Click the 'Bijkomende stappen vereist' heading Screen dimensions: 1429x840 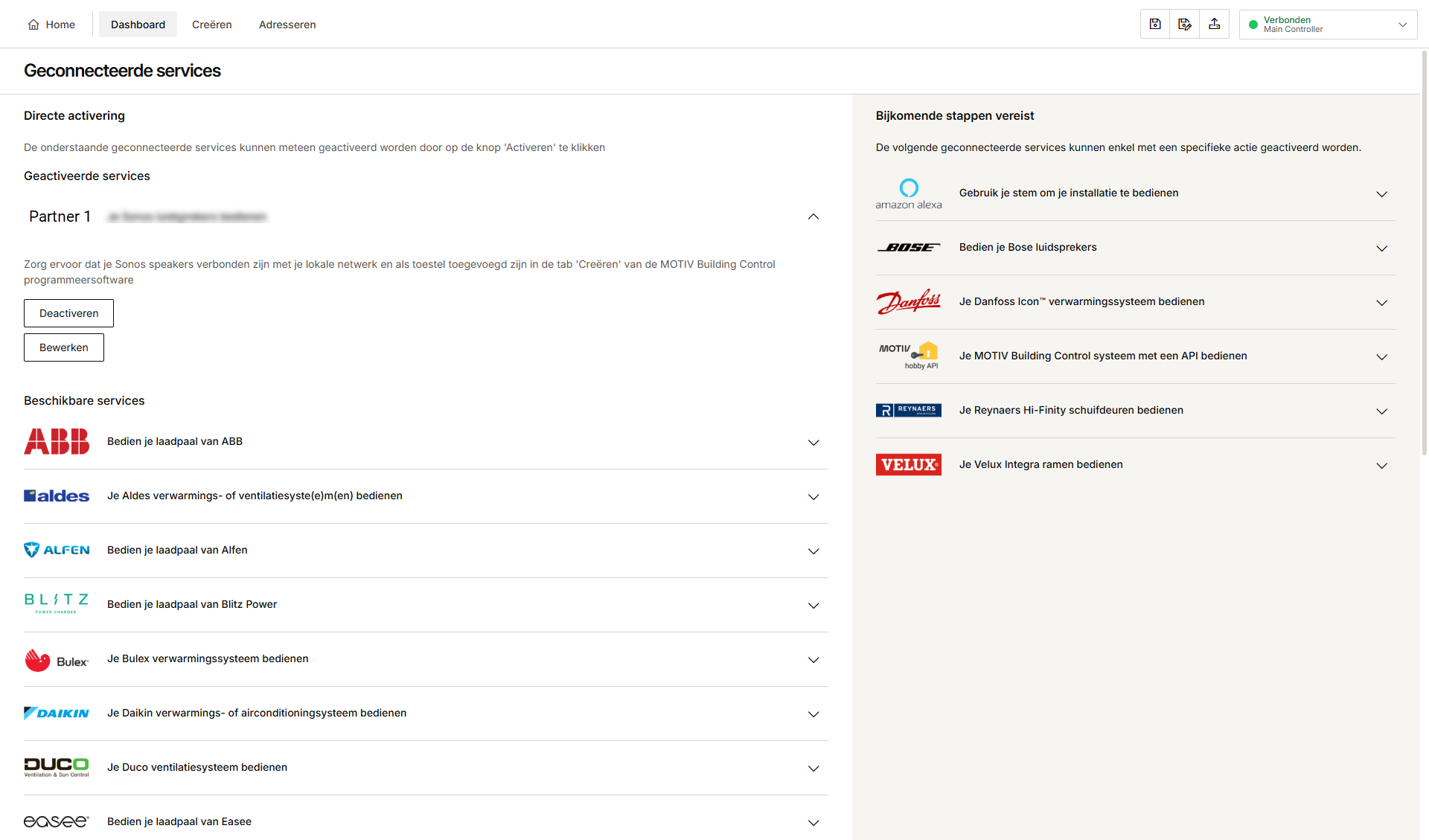[x=955, y=115]
